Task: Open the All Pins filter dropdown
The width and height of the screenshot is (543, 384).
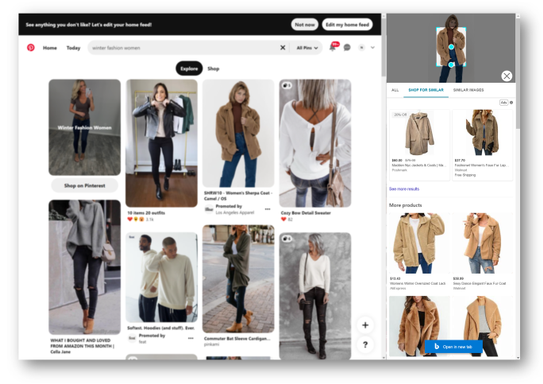Action: [307, 48]
